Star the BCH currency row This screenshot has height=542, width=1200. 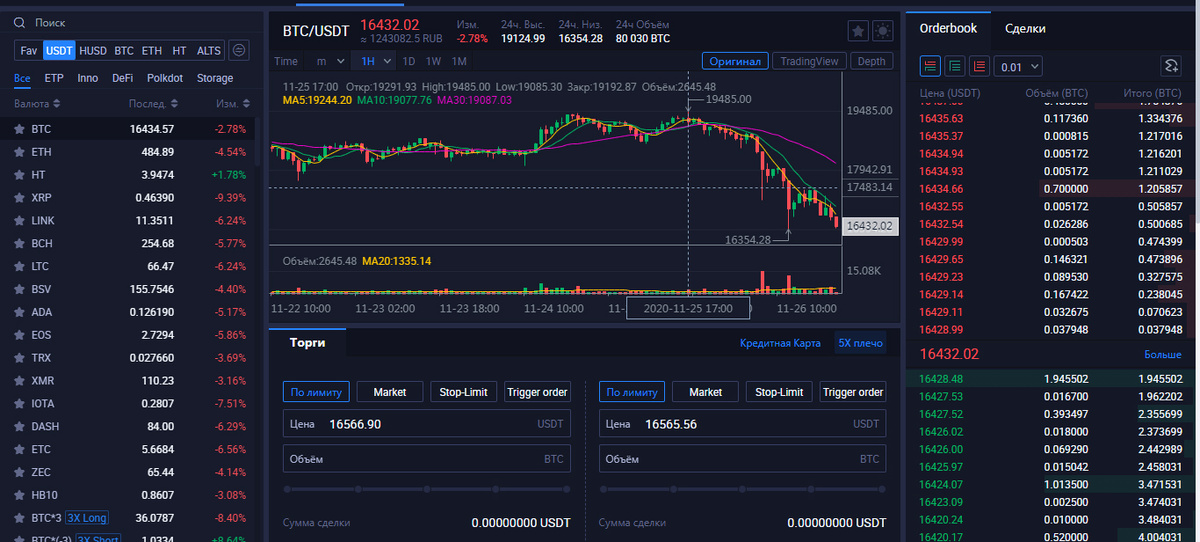click(x=19, y=243)
